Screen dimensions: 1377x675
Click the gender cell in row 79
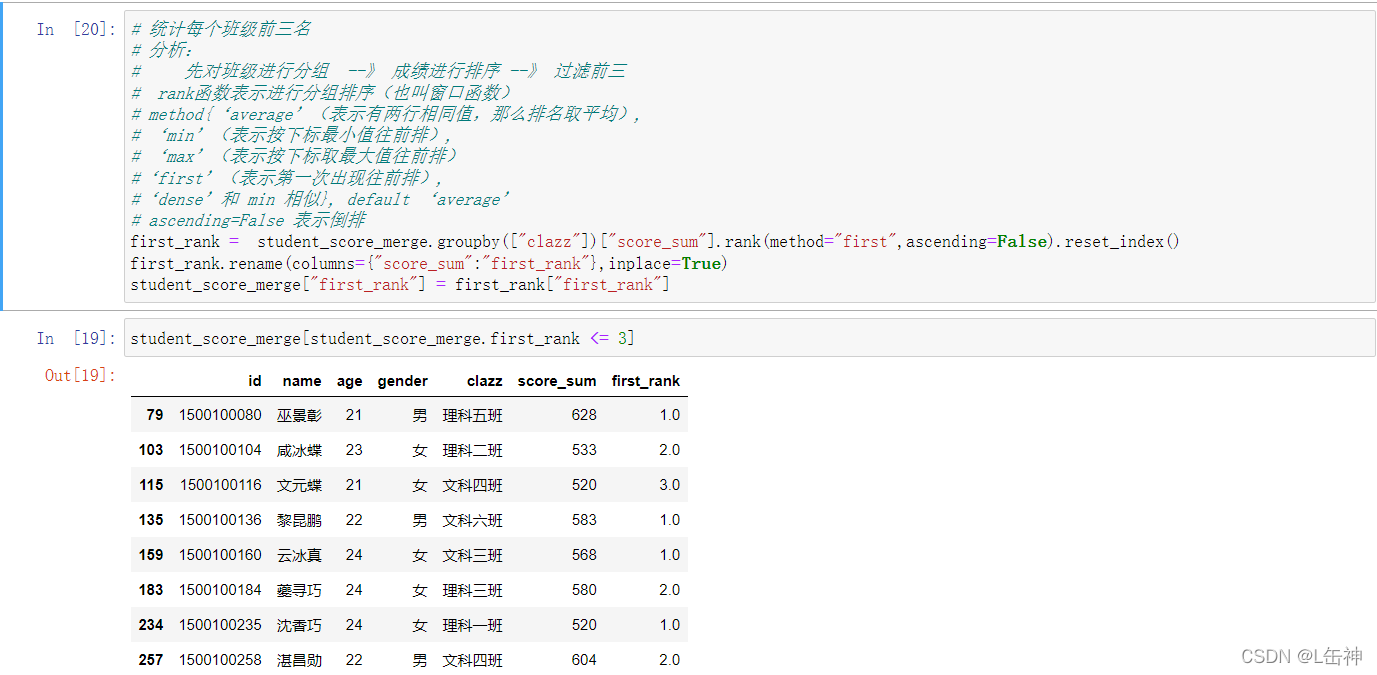(420, 415)
